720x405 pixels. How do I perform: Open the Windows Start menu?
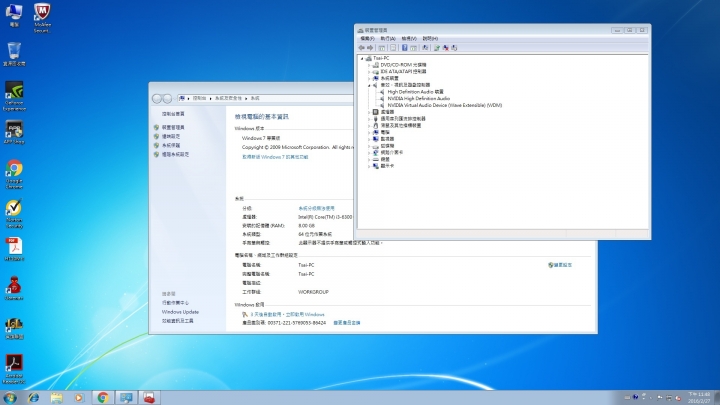coord(10,398)
